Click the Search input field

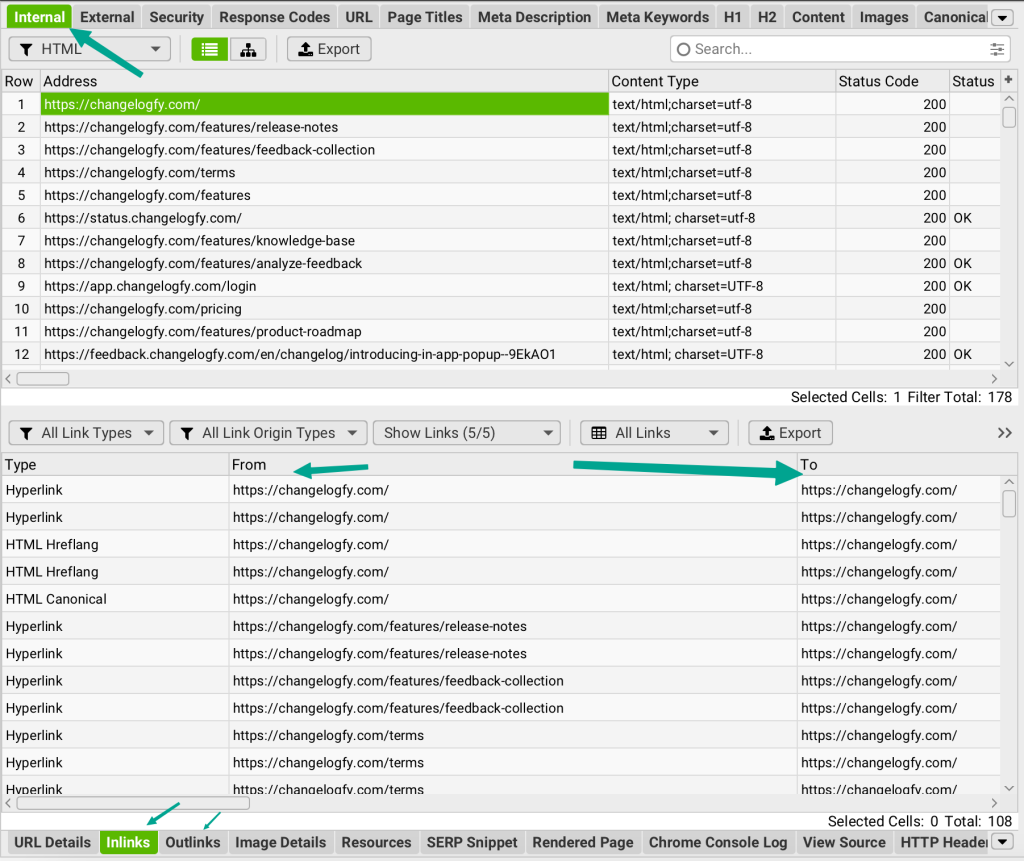(x=840, y=50)
